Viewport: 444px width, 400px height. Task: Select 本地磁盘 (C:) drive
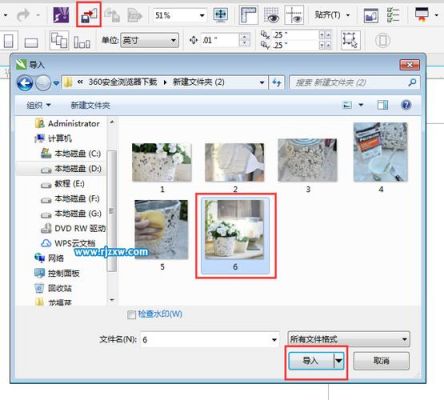click(71, 153)
